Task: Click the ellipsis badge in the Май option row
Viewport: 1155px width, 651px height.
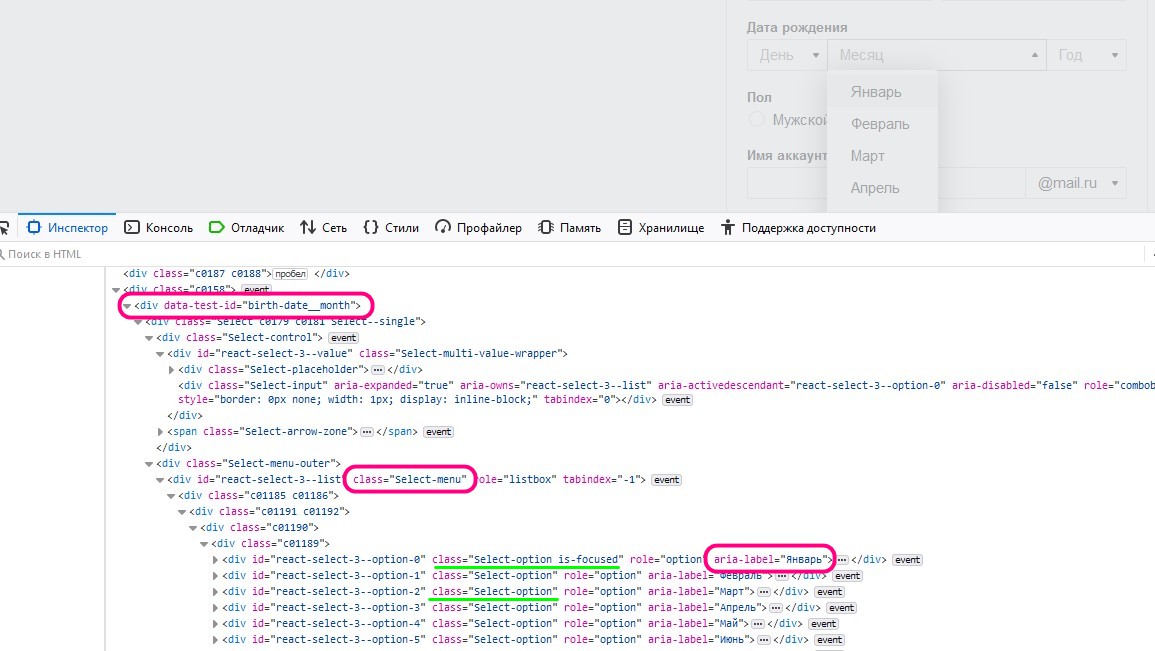Action: click(757, 624)
